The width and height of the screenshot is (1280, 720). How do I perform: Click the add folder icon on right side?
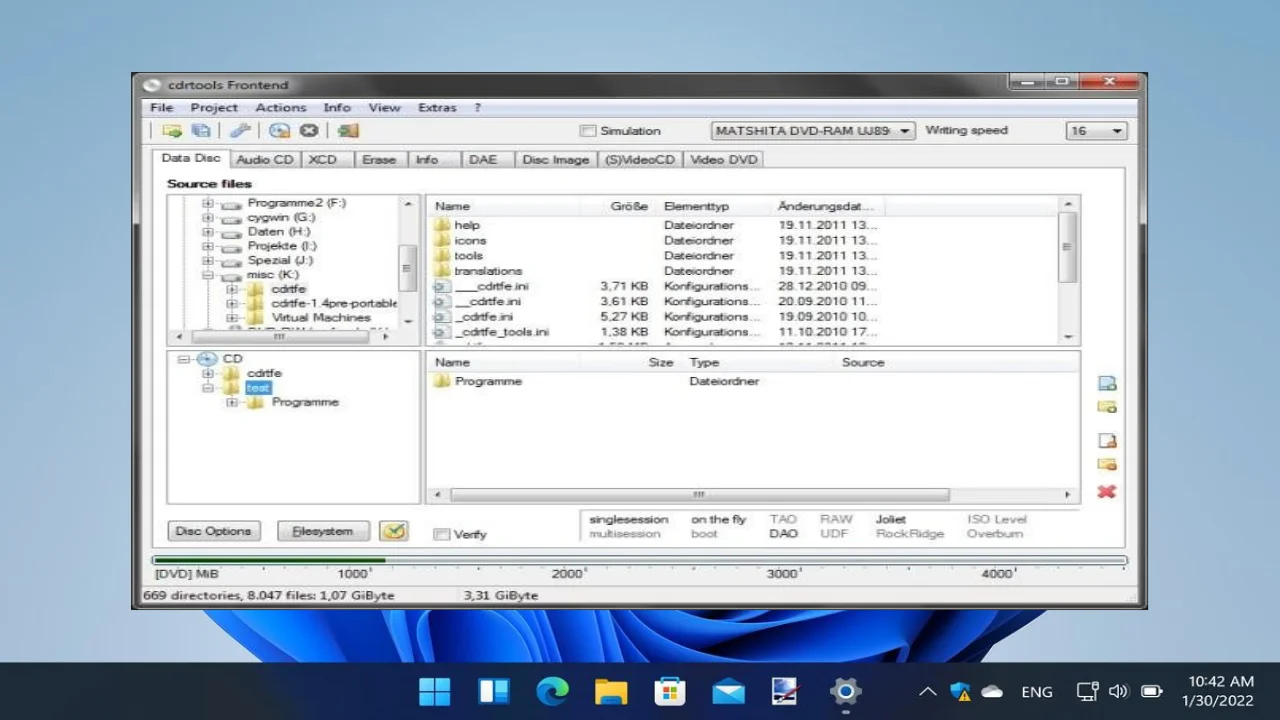1107,407
